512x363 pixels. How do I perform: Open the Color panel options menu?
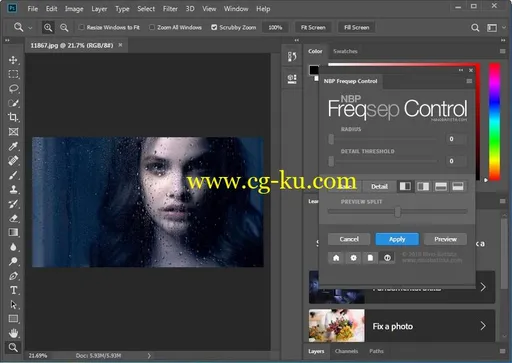point(502,51)
